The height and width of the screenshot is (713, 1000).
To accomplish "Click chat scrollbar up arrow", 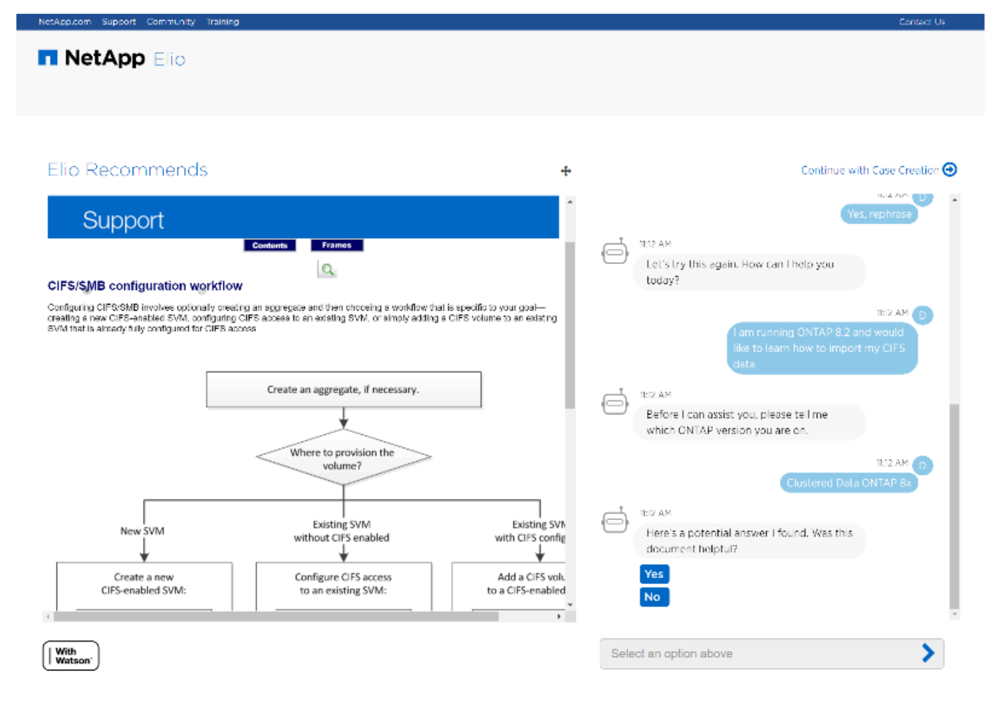I will coord(954,200).
